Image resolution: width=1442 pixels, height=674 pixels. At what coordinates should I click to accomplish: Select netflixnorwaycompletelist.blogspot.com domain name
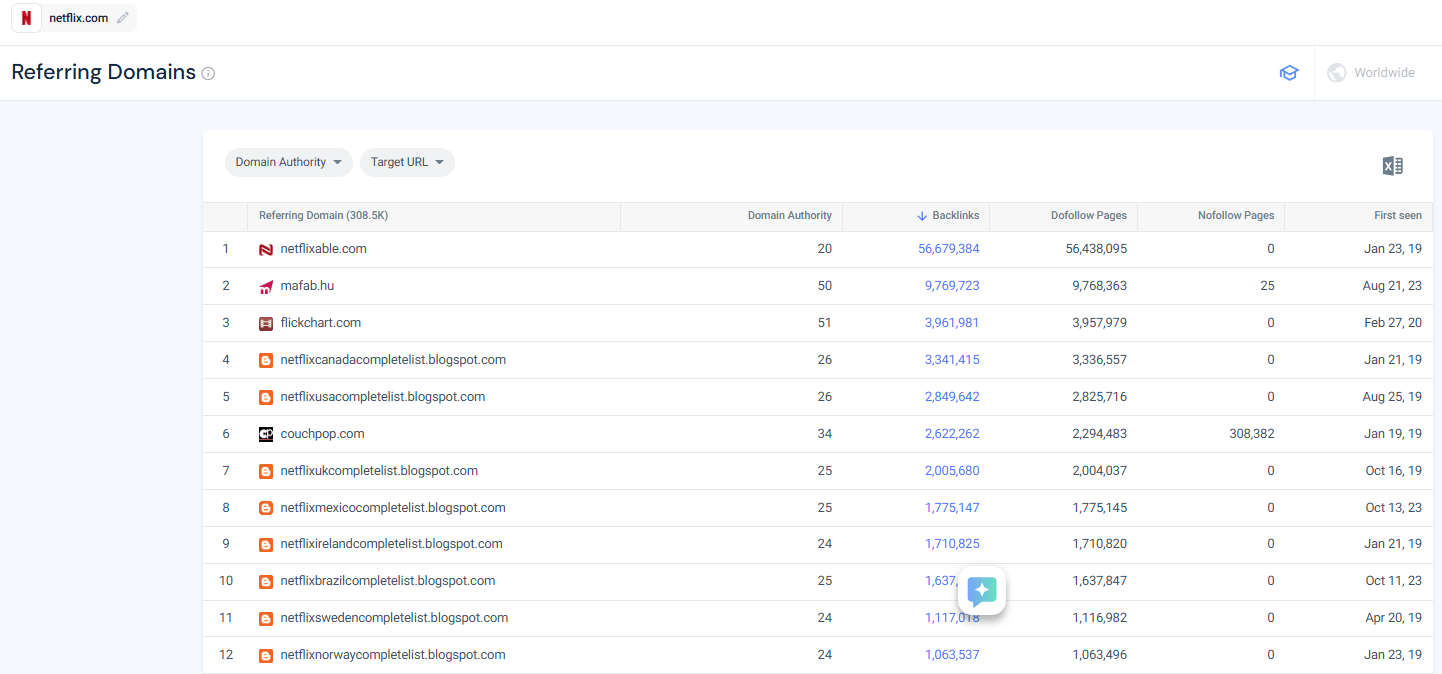pyautogui.click(x=393, y=656)
